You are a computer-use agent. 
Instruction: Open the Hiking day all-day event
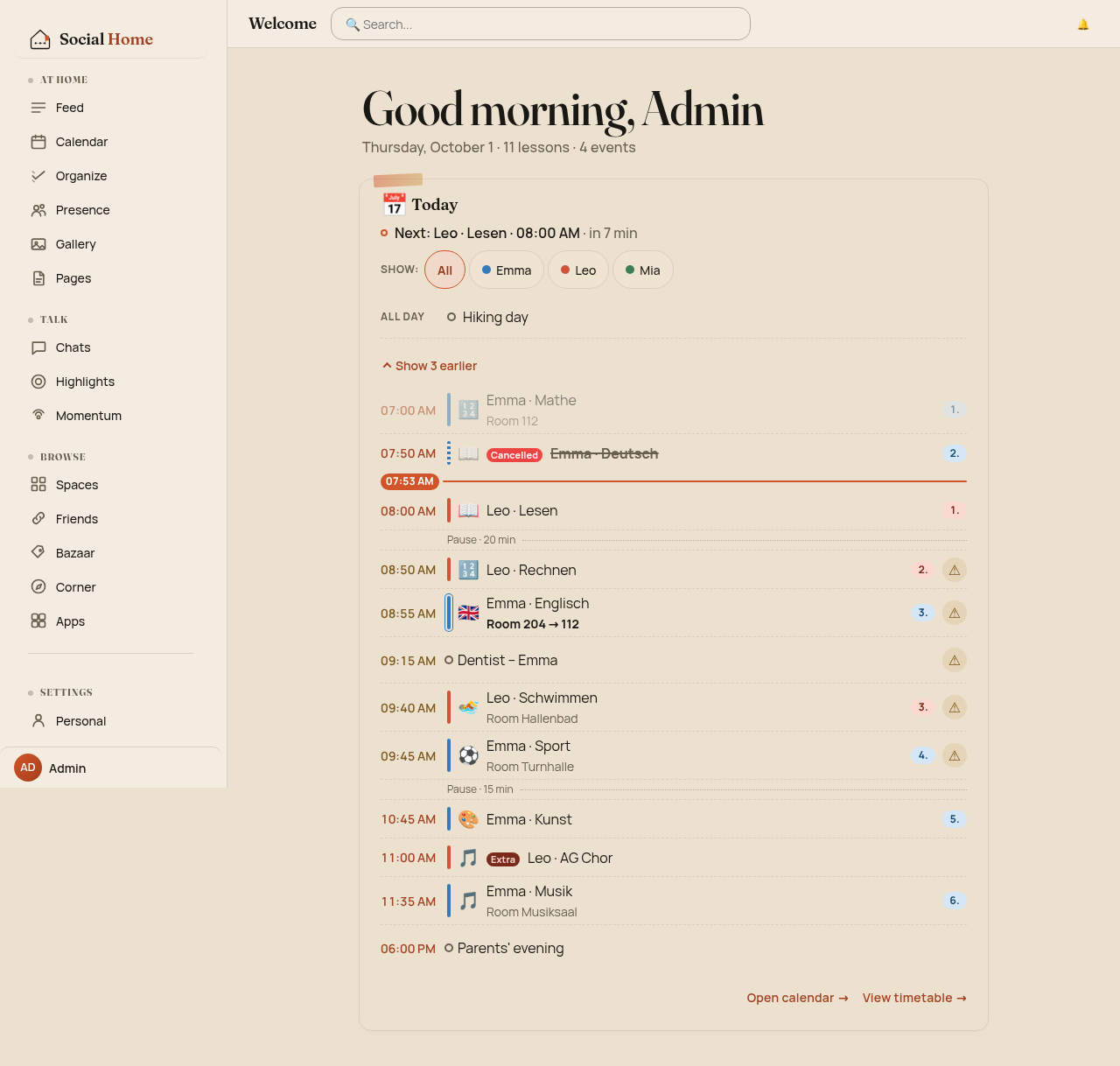495,317
